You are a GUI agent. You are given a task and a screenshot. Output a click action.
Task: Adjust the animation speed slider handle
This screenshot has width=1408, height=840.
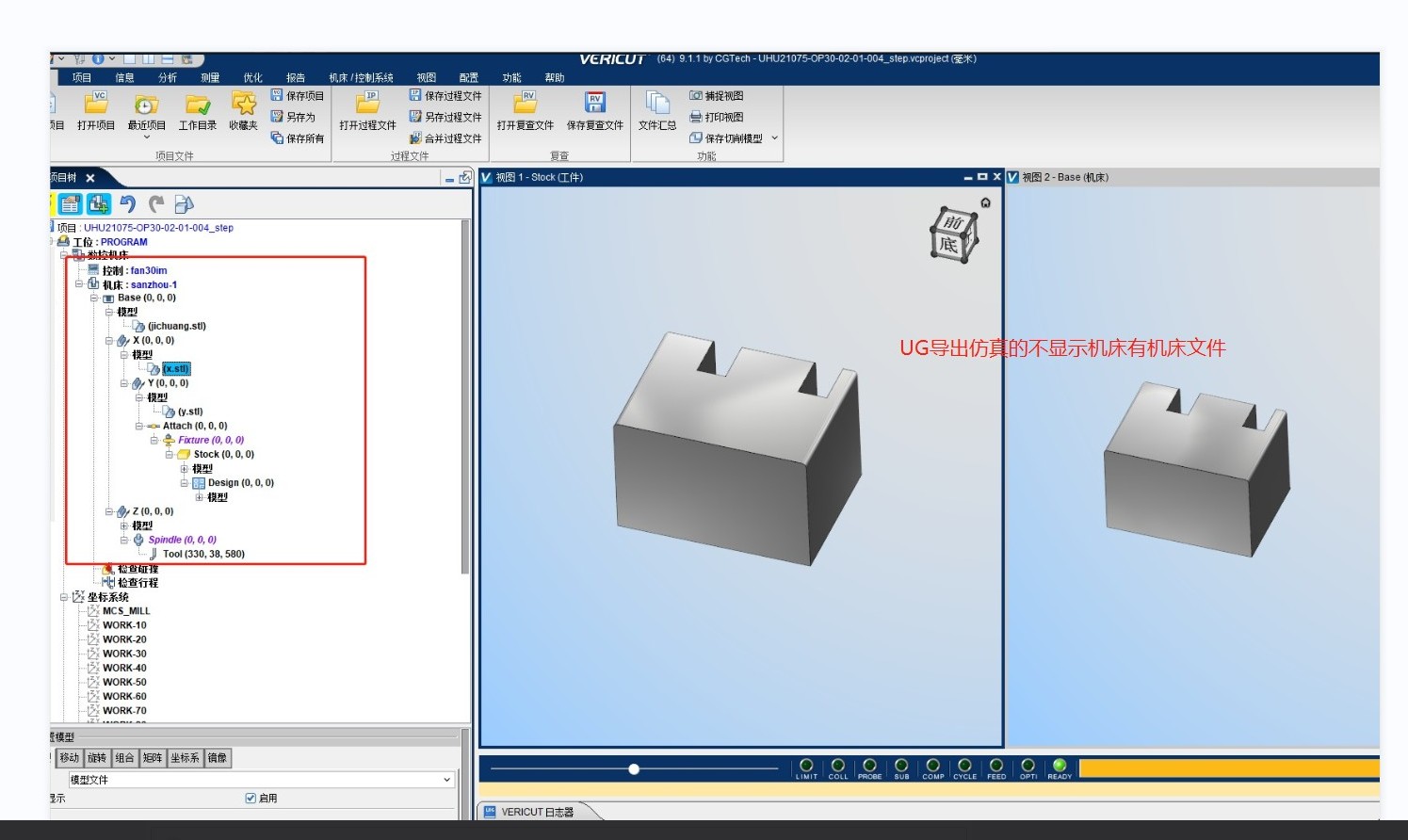coord(634,769)
